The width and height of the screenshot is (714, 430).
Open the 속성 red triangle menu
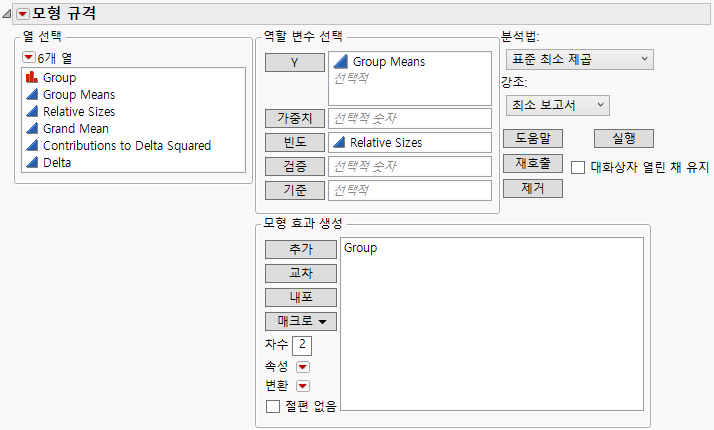[303, 367]
